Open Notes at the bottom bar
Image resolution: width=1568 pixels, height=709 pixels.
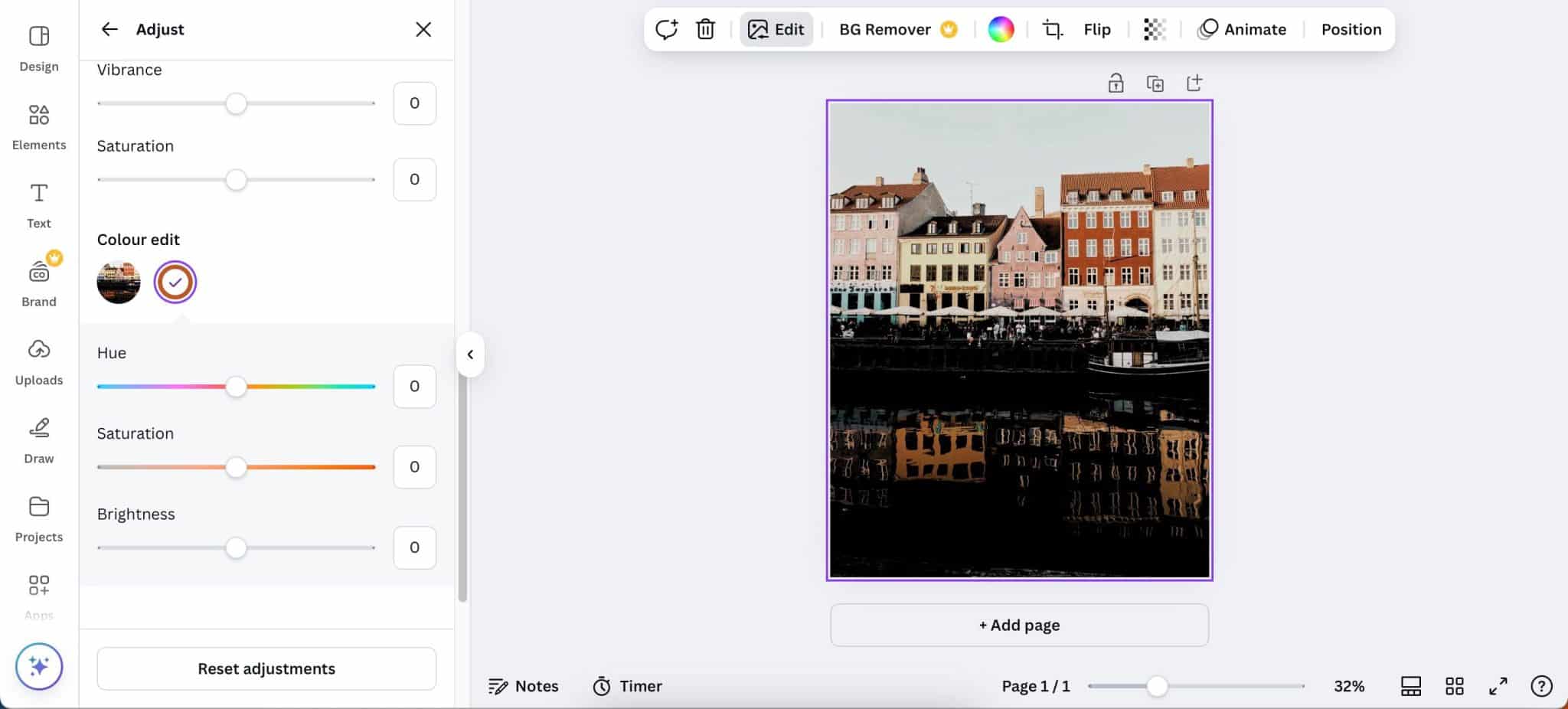524,686
